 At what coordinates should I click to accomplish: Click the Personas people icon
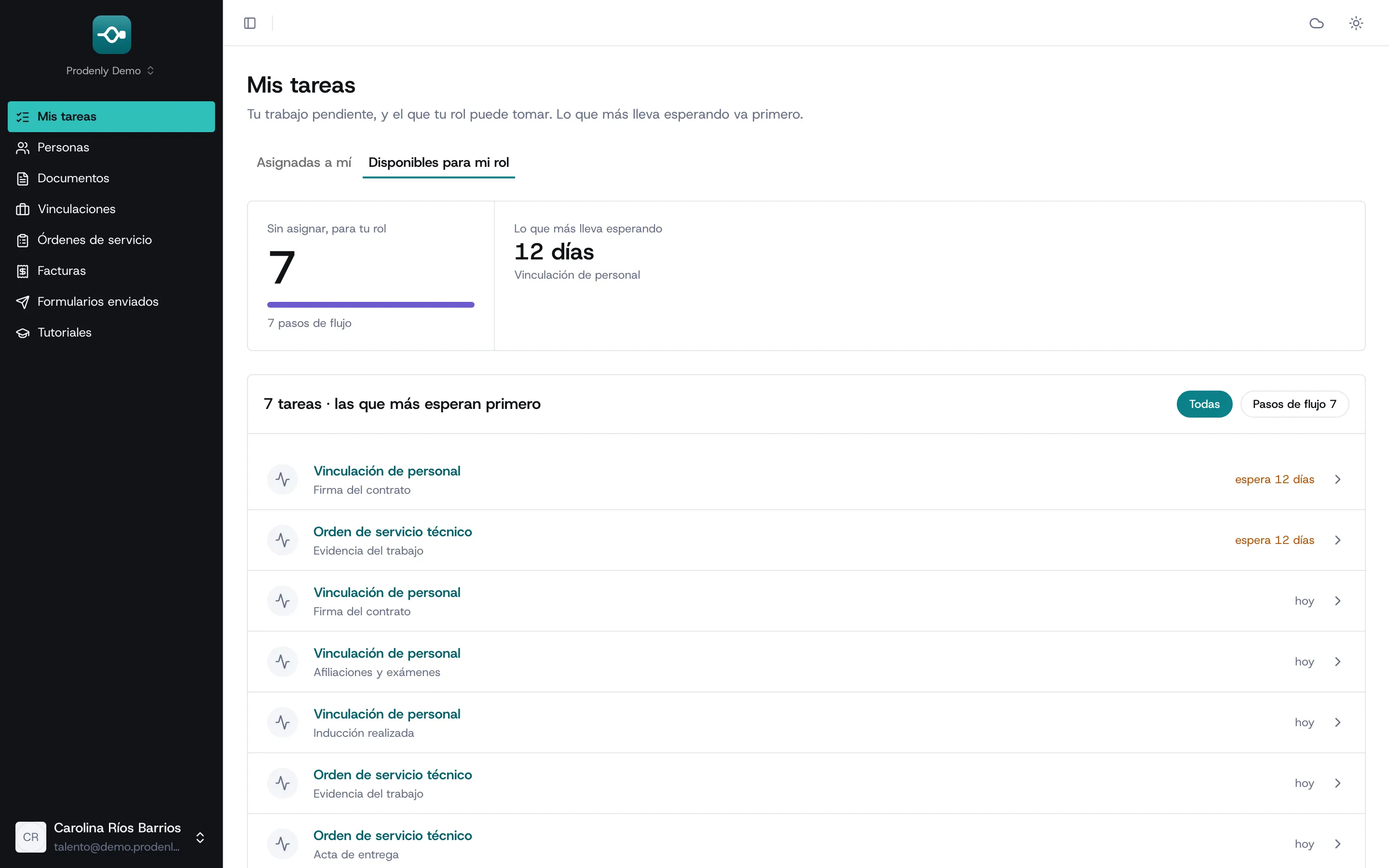(23, 148)
